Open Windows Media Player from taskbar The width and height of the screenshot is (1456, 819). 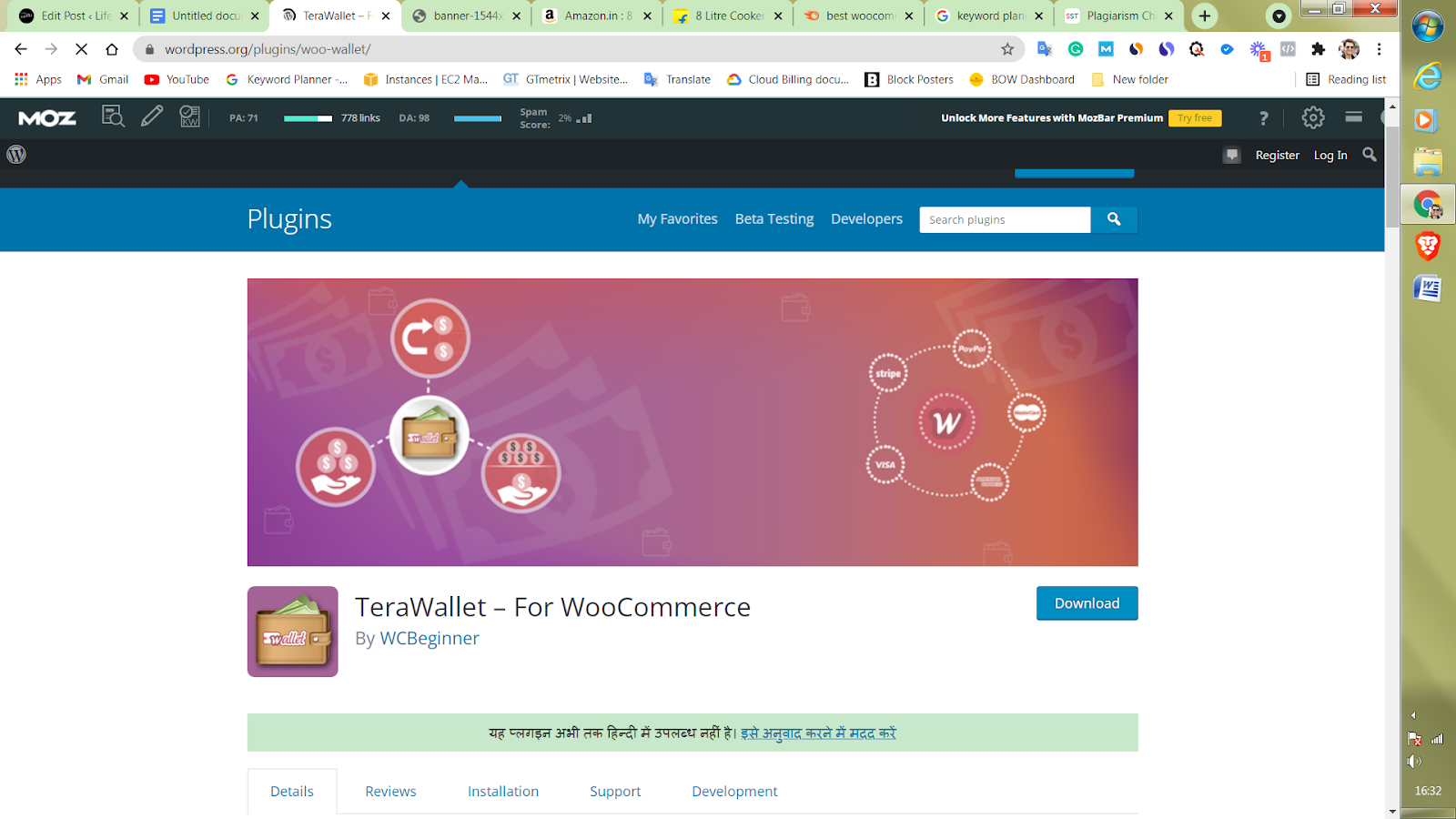tap(1425, 120)
